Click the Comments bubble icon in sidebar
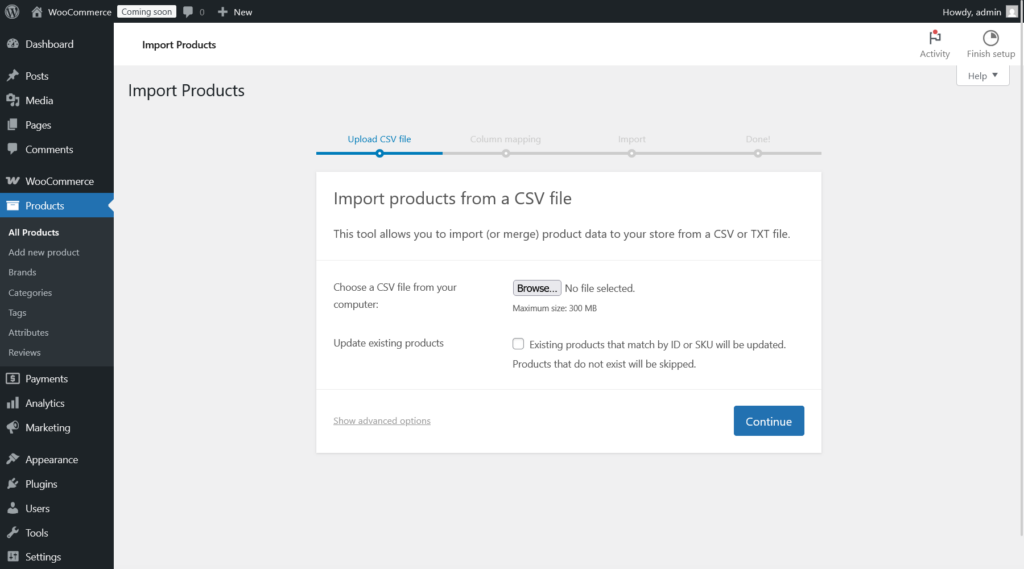This screenshot has height=569, width=1024. [x=12, y=149]
